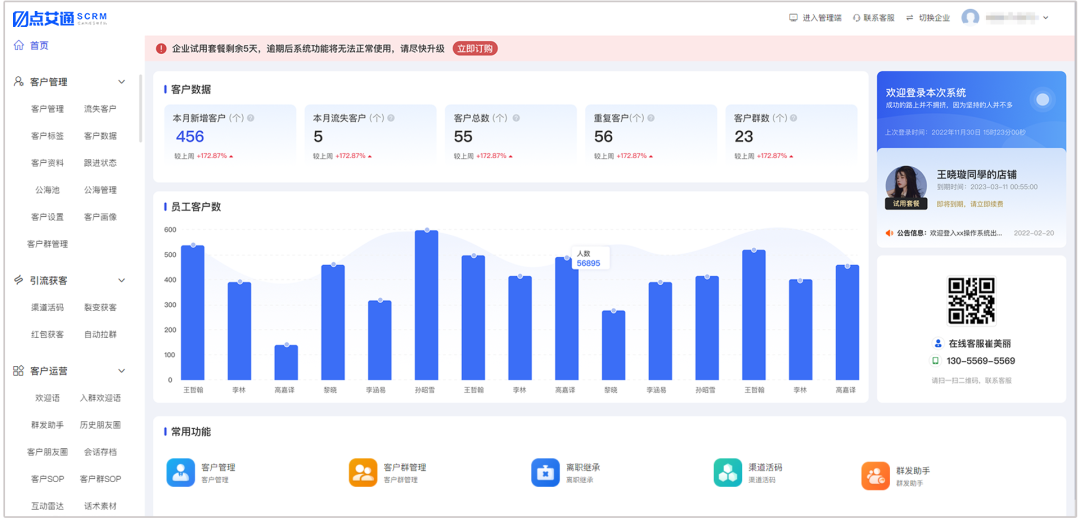
Task: Click the home icon beside 首页
Action: point(19,45)
